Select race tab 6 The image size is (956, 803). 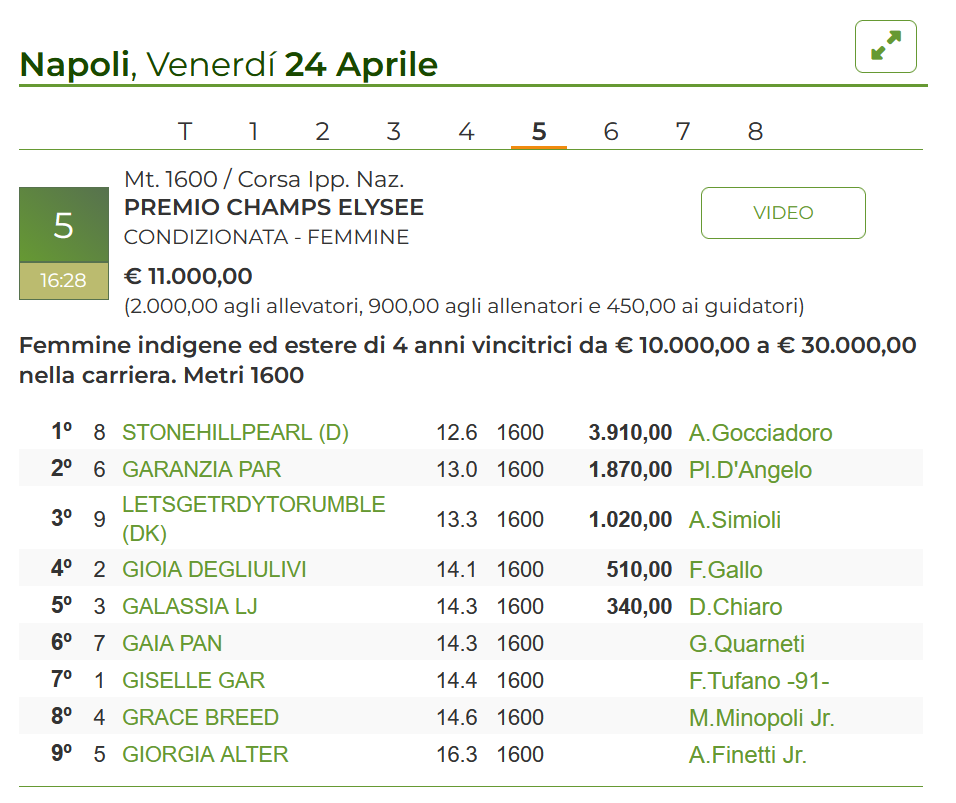(611, 132)
